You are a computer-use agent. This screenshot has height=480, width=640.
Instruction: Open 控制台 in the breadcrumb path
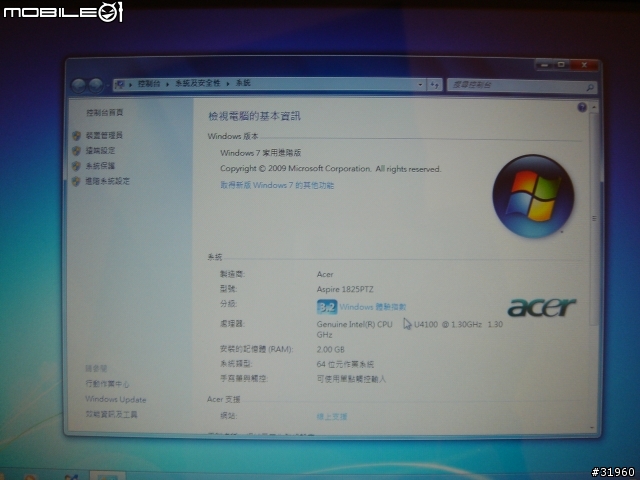point(149,84)
